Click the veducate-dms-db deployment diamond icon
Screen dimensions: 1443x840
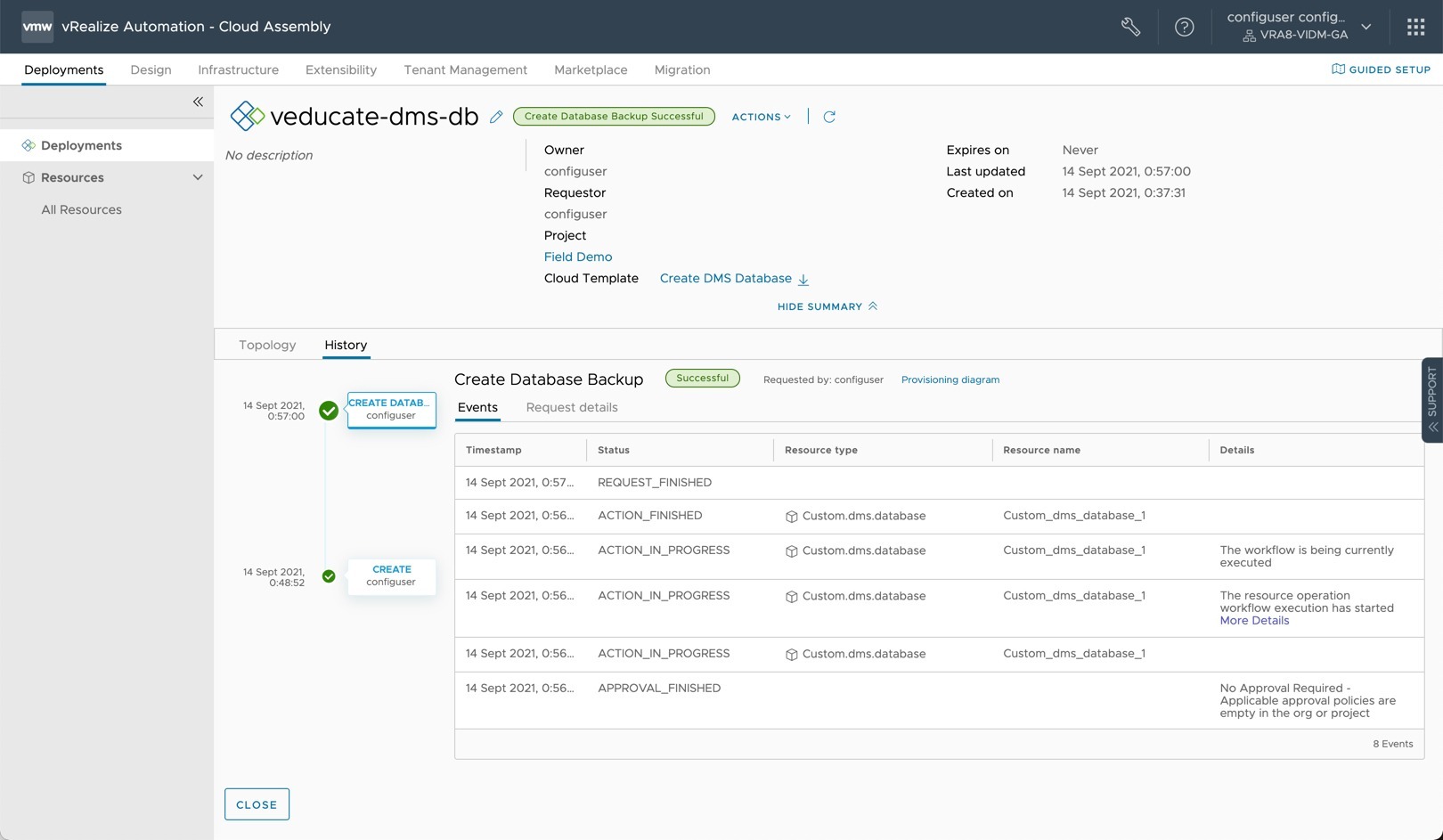click(248, 116)
